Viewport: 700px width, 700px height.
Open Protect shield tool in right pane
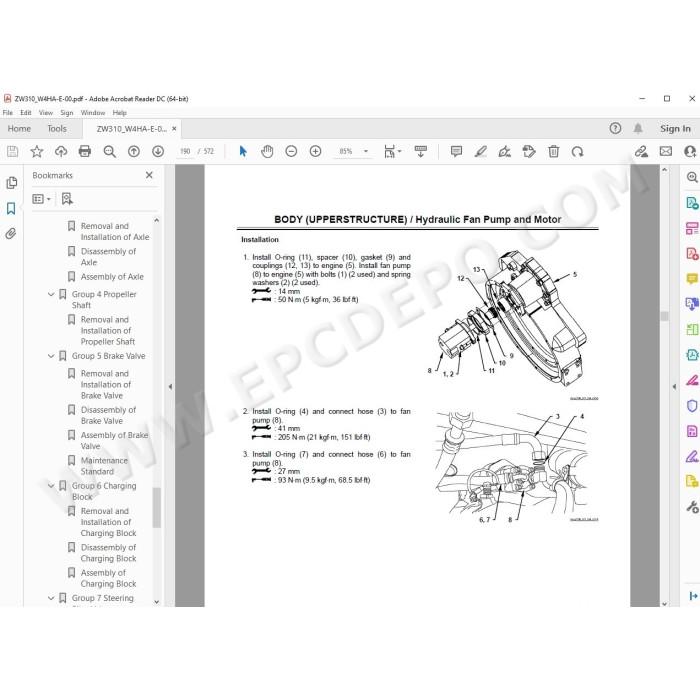click(692, 406)
